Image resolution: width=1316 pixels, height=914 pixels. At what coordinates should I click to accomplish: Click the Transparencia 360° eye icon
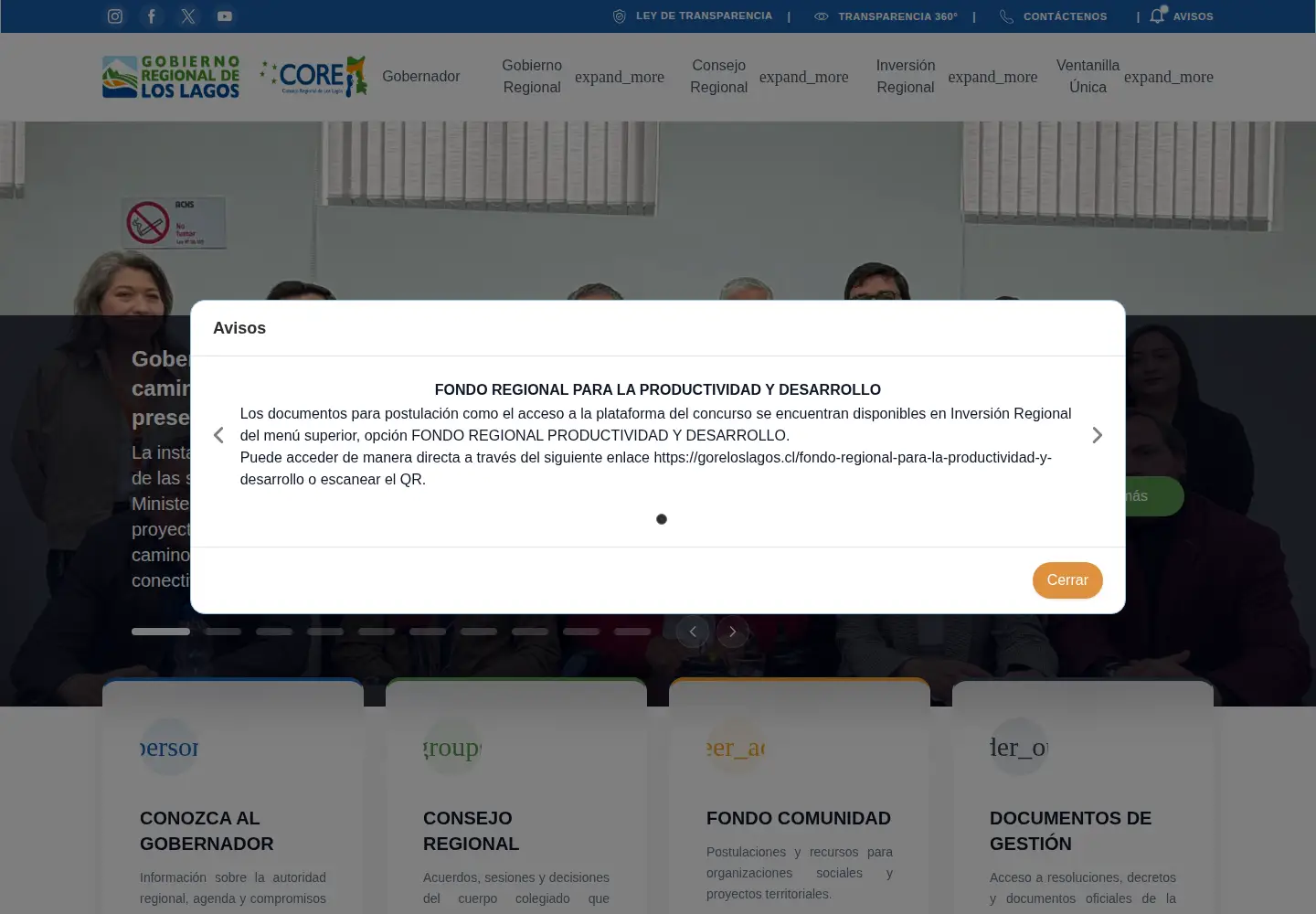[x=822, y=16]
